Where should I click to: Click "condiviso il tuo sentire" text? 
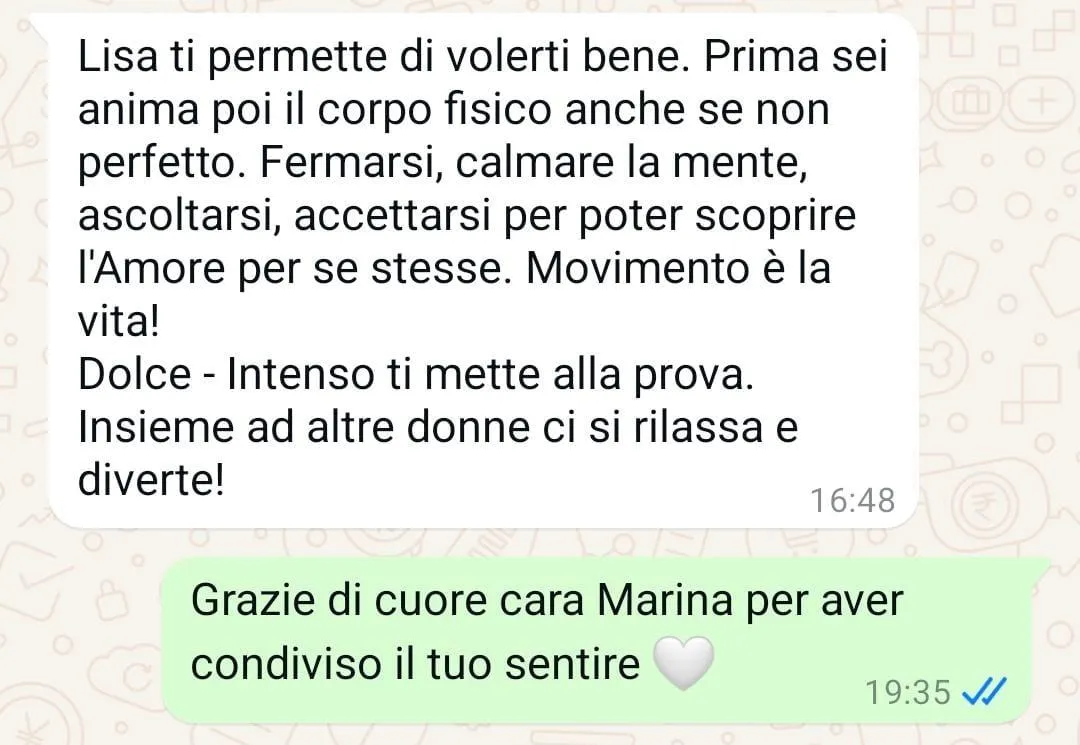(x=416, y=664)
